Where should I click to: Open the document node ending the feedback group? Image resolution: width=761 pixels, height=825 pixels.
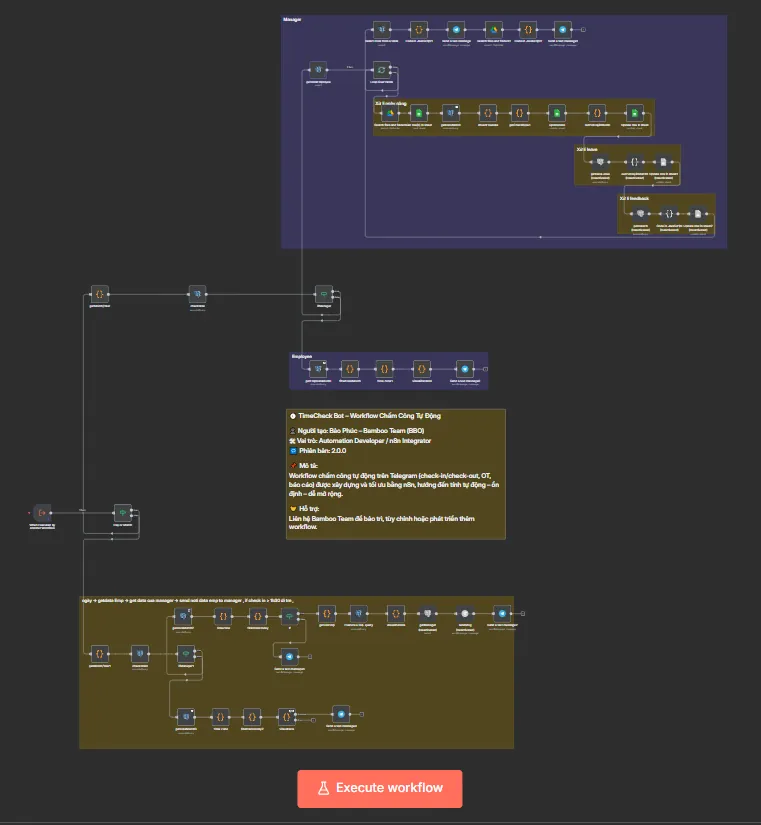(x=699, y=214)
